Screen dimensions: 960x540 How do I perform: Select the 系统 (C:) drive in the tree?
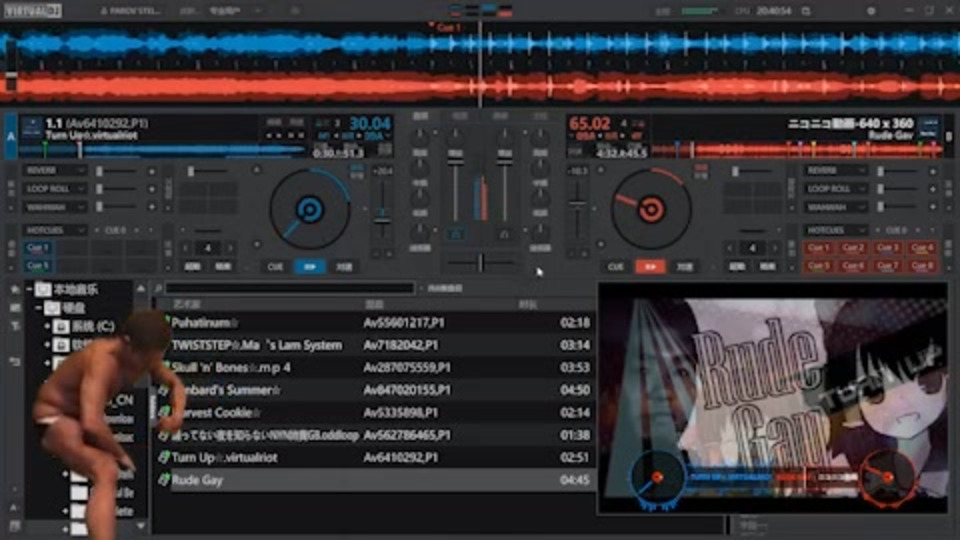point(84,327)
